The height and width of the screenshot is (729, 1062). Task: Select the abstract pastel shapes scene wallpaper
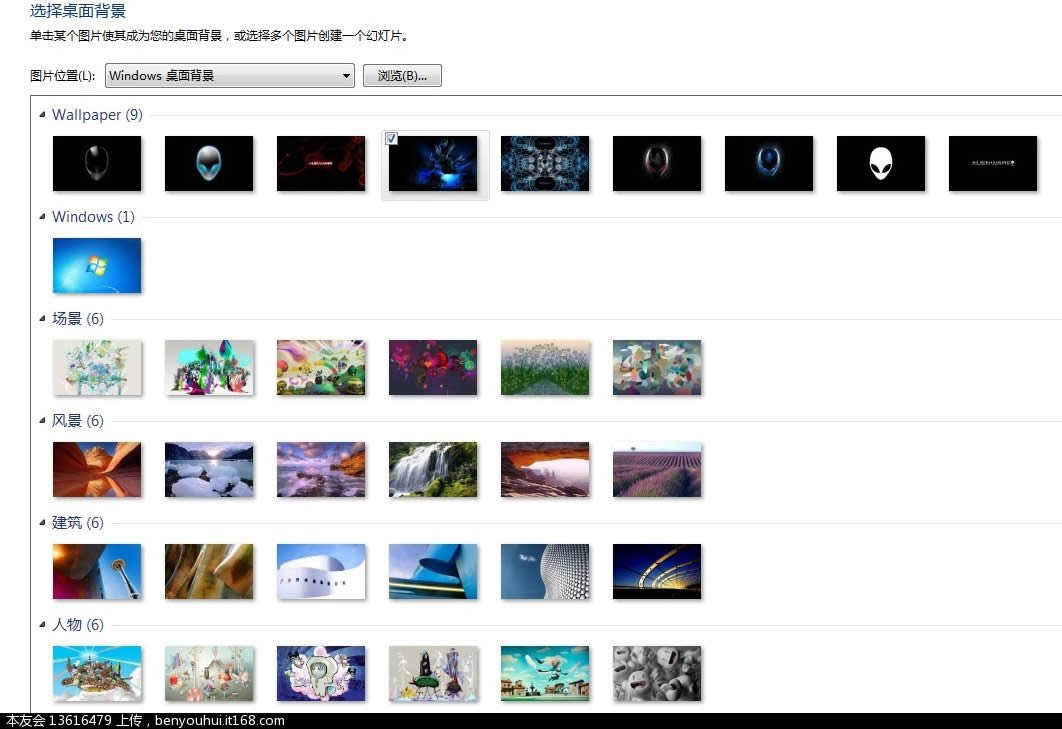pos(657,367)
